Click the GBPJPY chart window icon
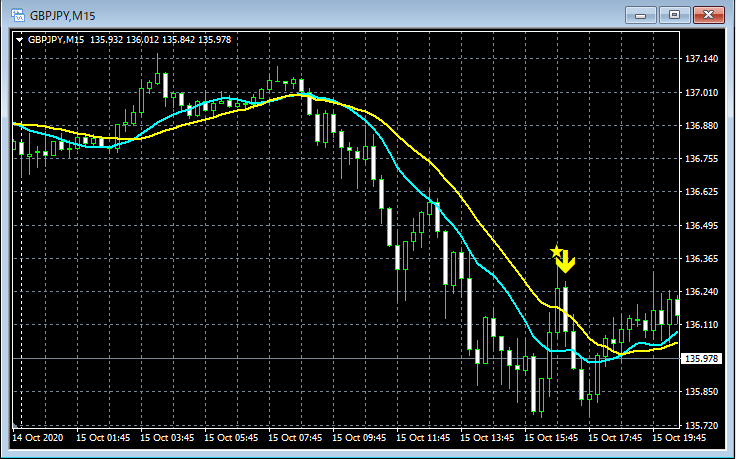Screen dimensions: 737x459 coord(18,16)
